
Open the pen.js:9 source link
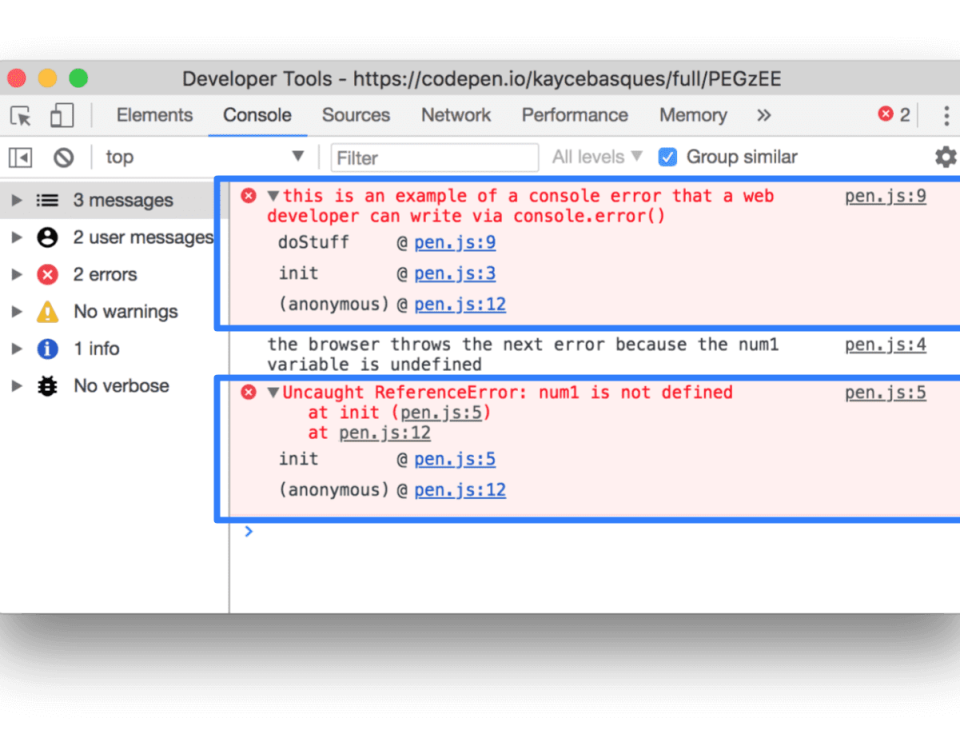(884, 195)
